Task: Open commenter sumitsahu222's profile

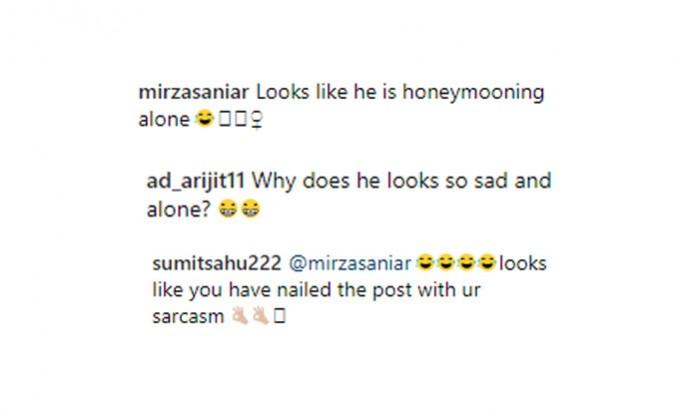Action: coord(217,263)
